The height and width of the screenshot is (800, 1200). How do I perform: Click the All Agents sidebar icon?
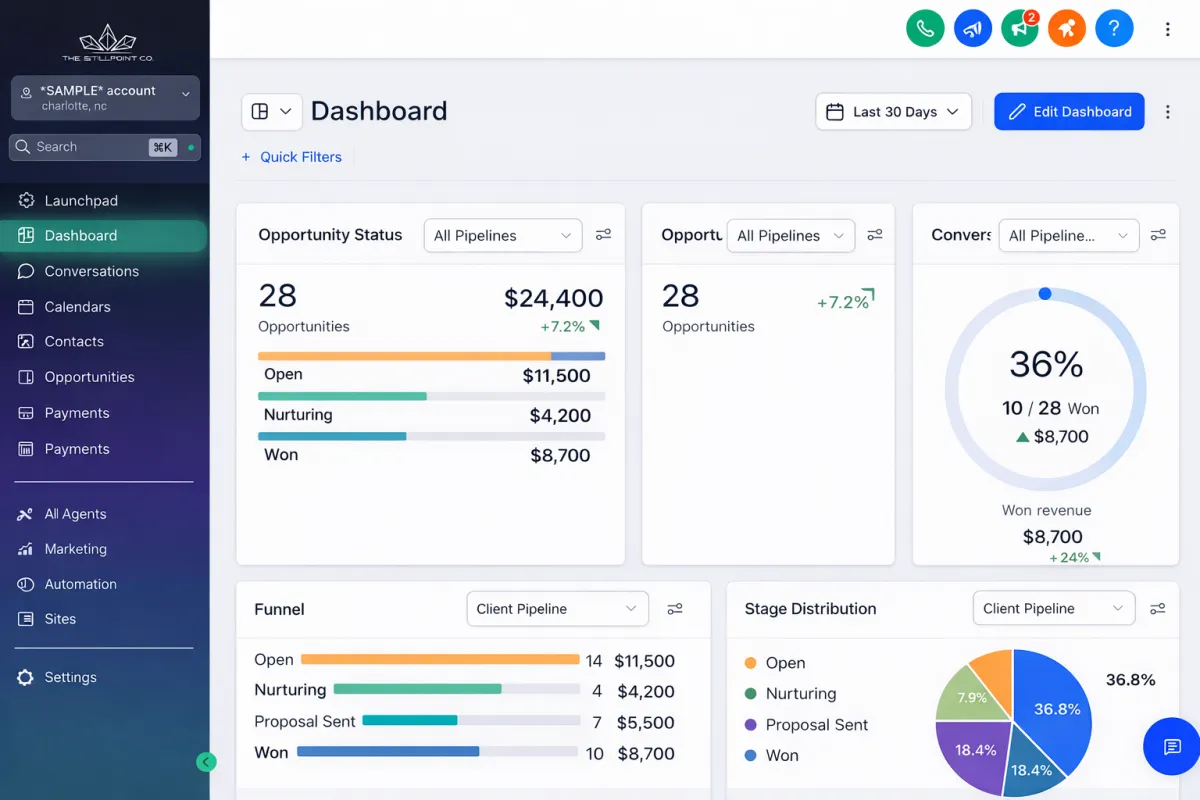pyautogui.click(x=26, y=514)
